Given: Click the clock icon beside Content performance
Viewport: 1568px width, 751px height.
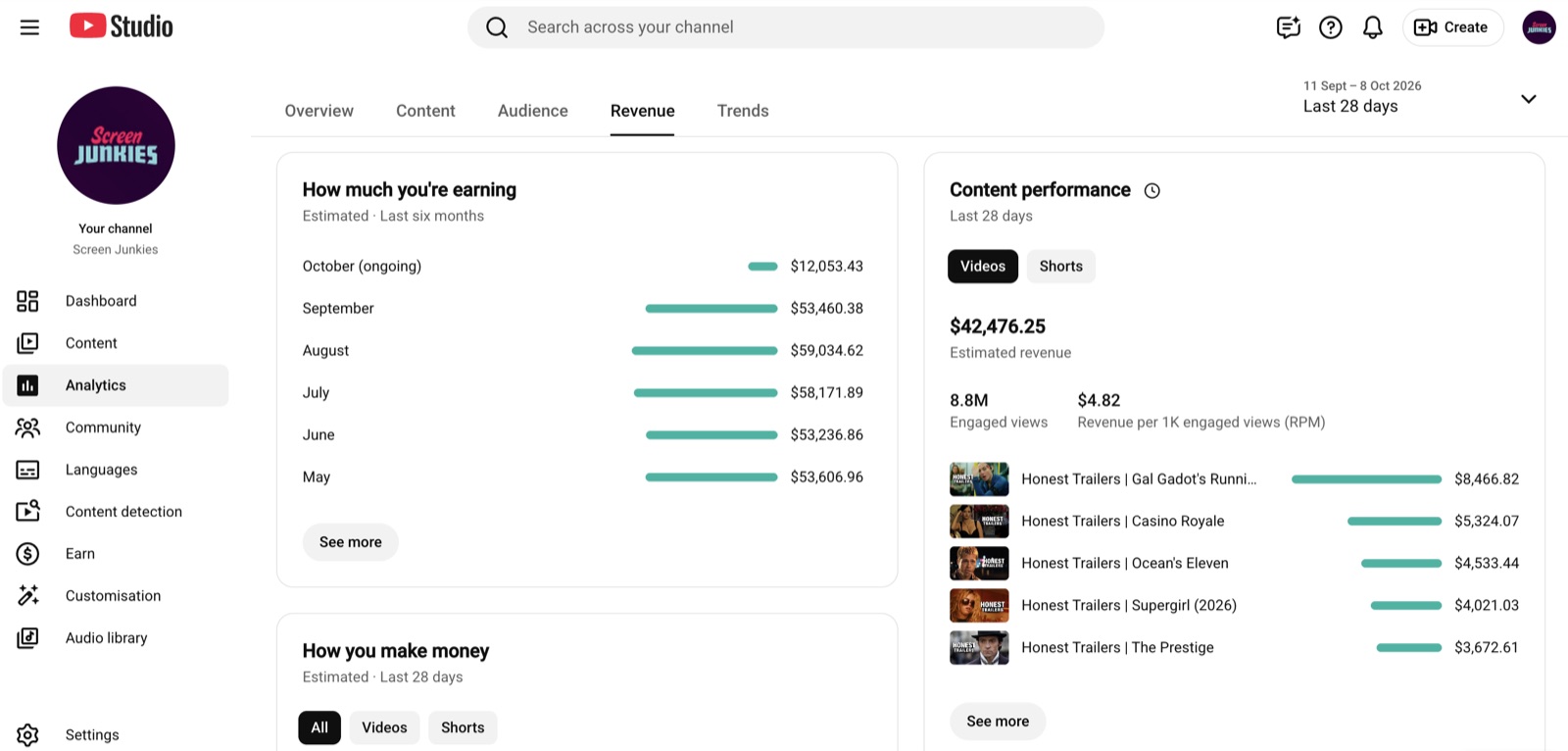Looking at the screenshot, I should pos(1152,191).
